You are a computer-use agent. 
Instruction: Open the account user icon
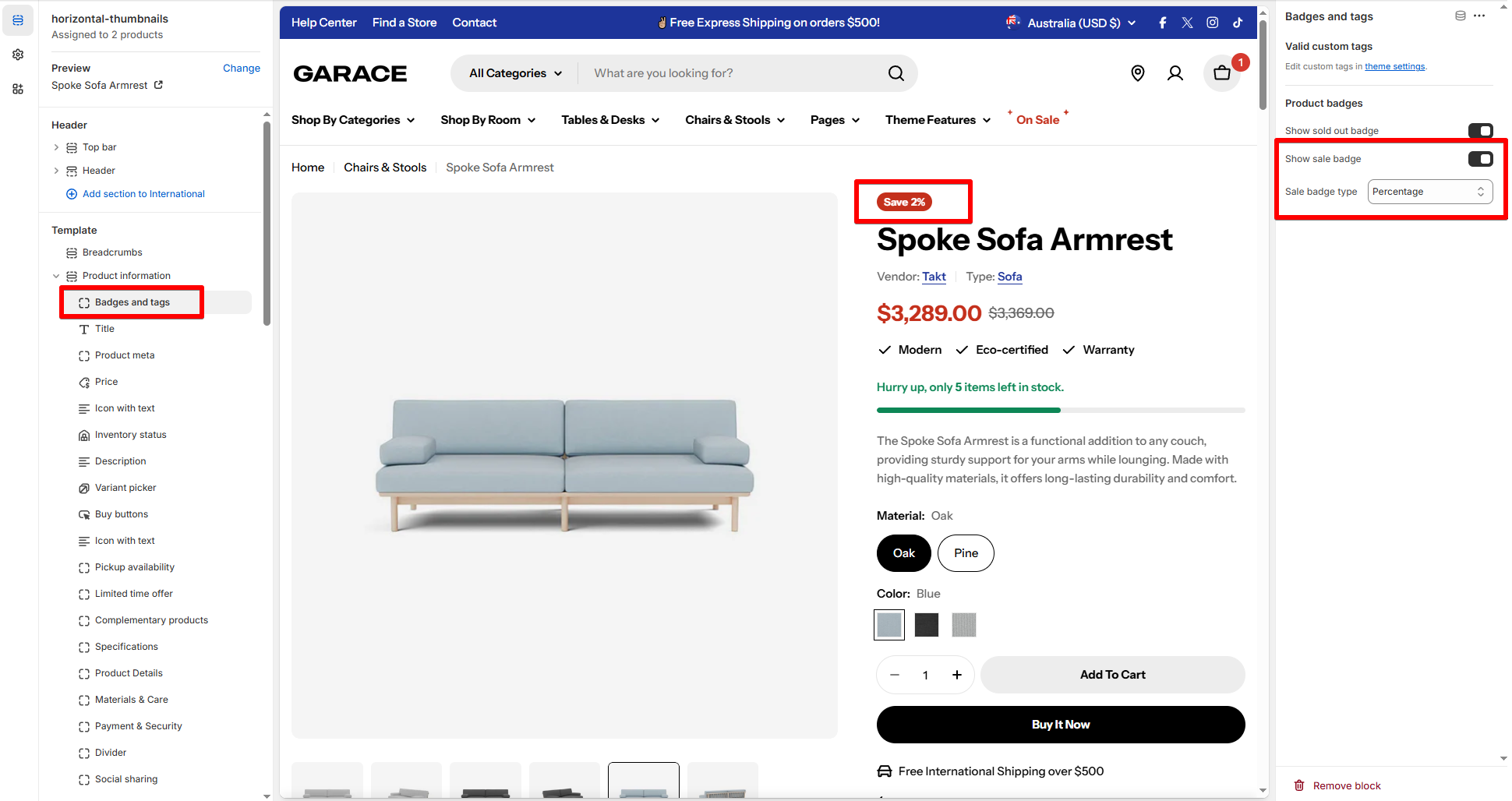click(1175, 73)
